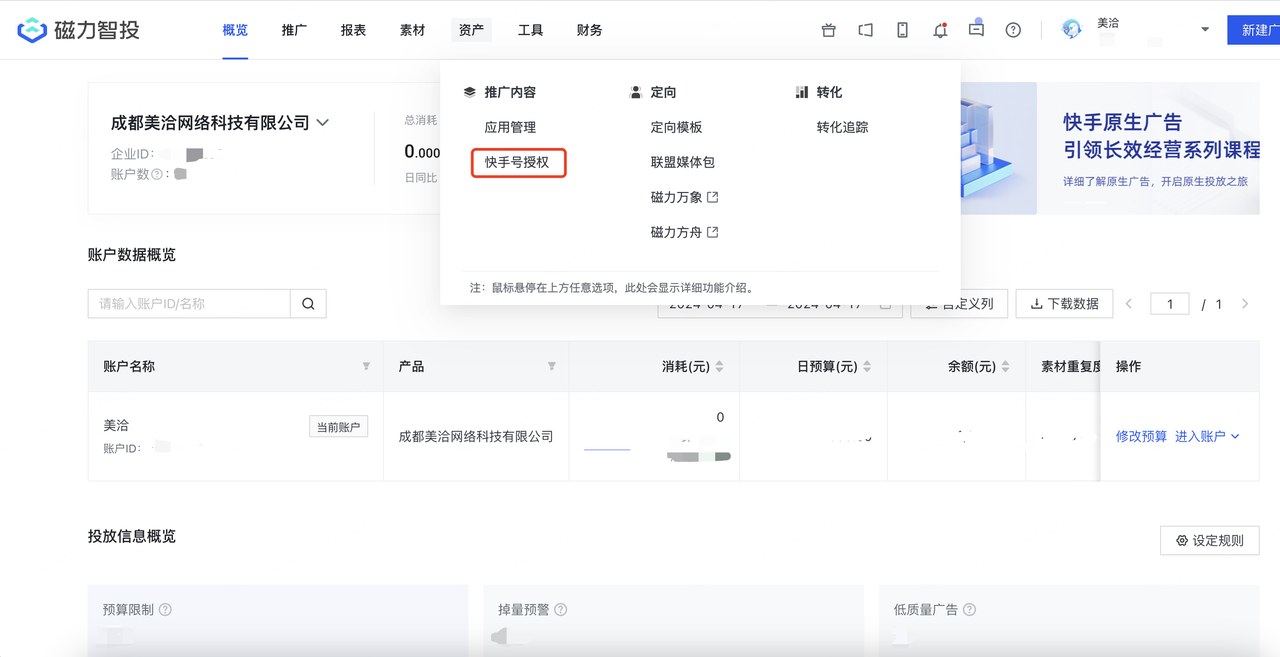Sort by 余额(元) column arrows
The width and height of the screenshot is (1280, 657).
[x=1005, y=367]
